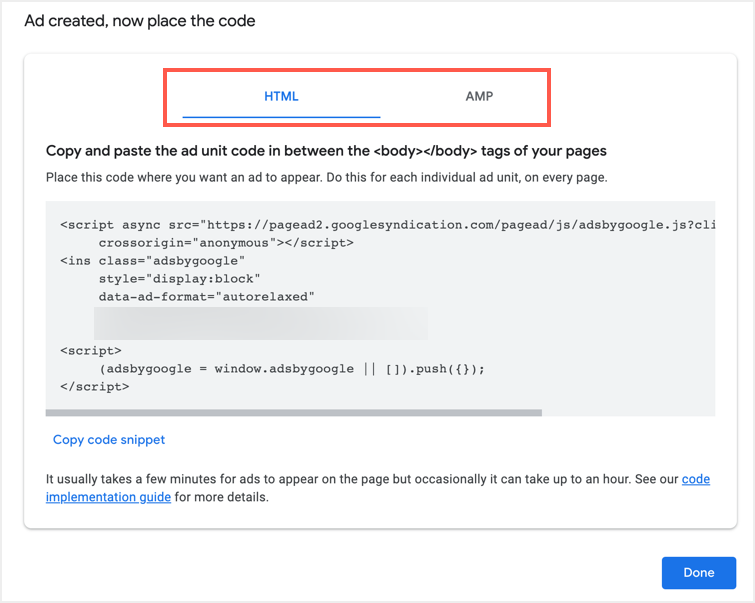Click the code box horizontal scrollbar thumb
This screenshot has height=603, width=755.
coord(293,412)
